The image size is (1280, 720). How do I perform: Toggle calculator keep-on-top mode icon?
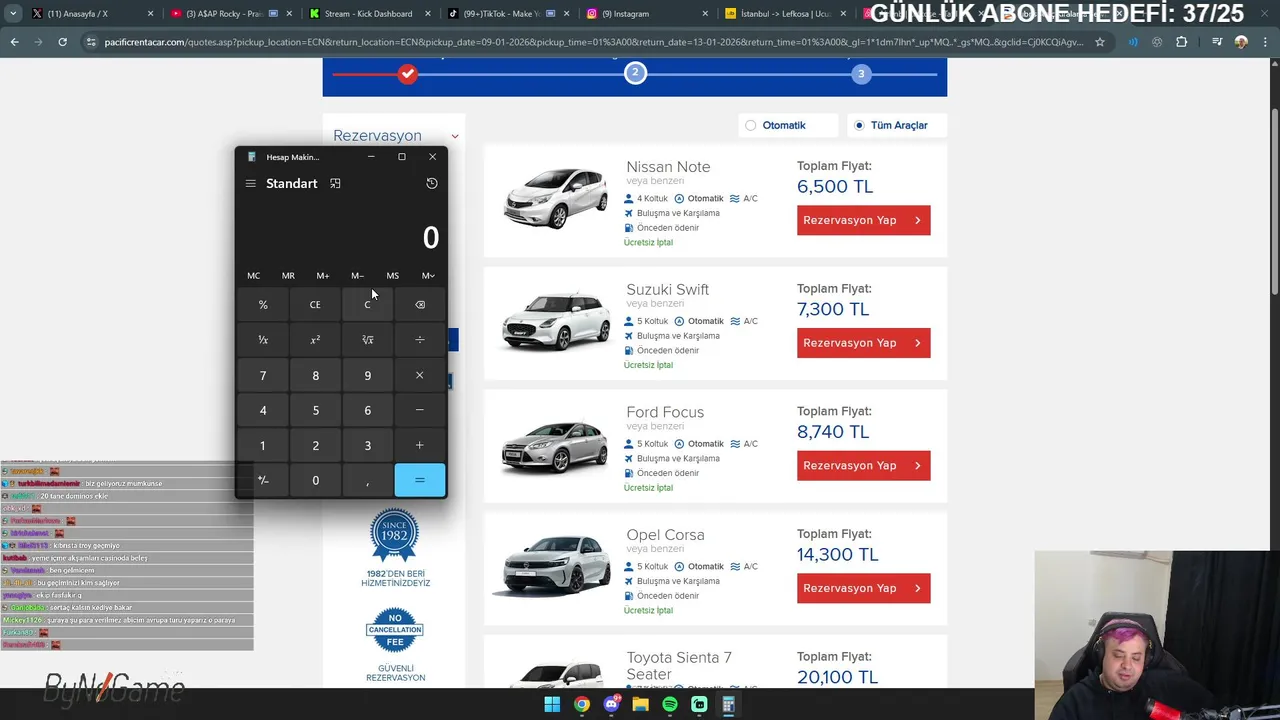[335, 184]
